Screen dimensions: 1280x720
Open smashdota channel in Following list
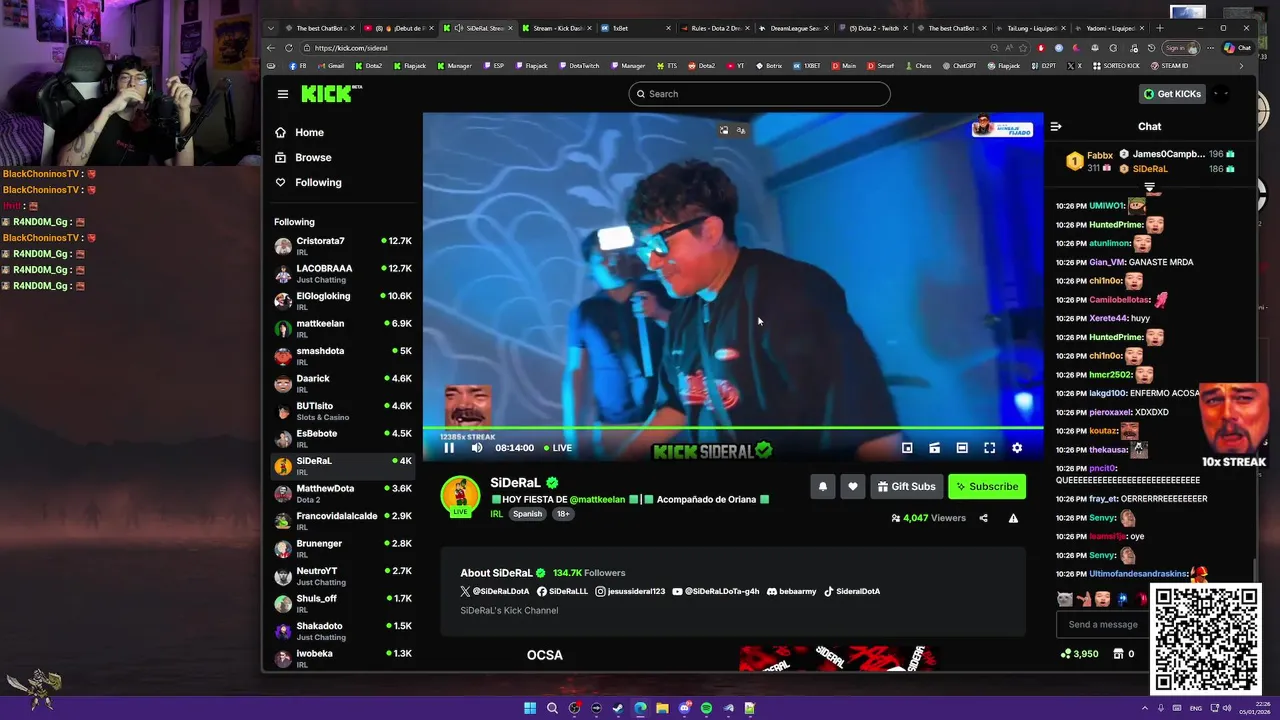coord(343,356)
